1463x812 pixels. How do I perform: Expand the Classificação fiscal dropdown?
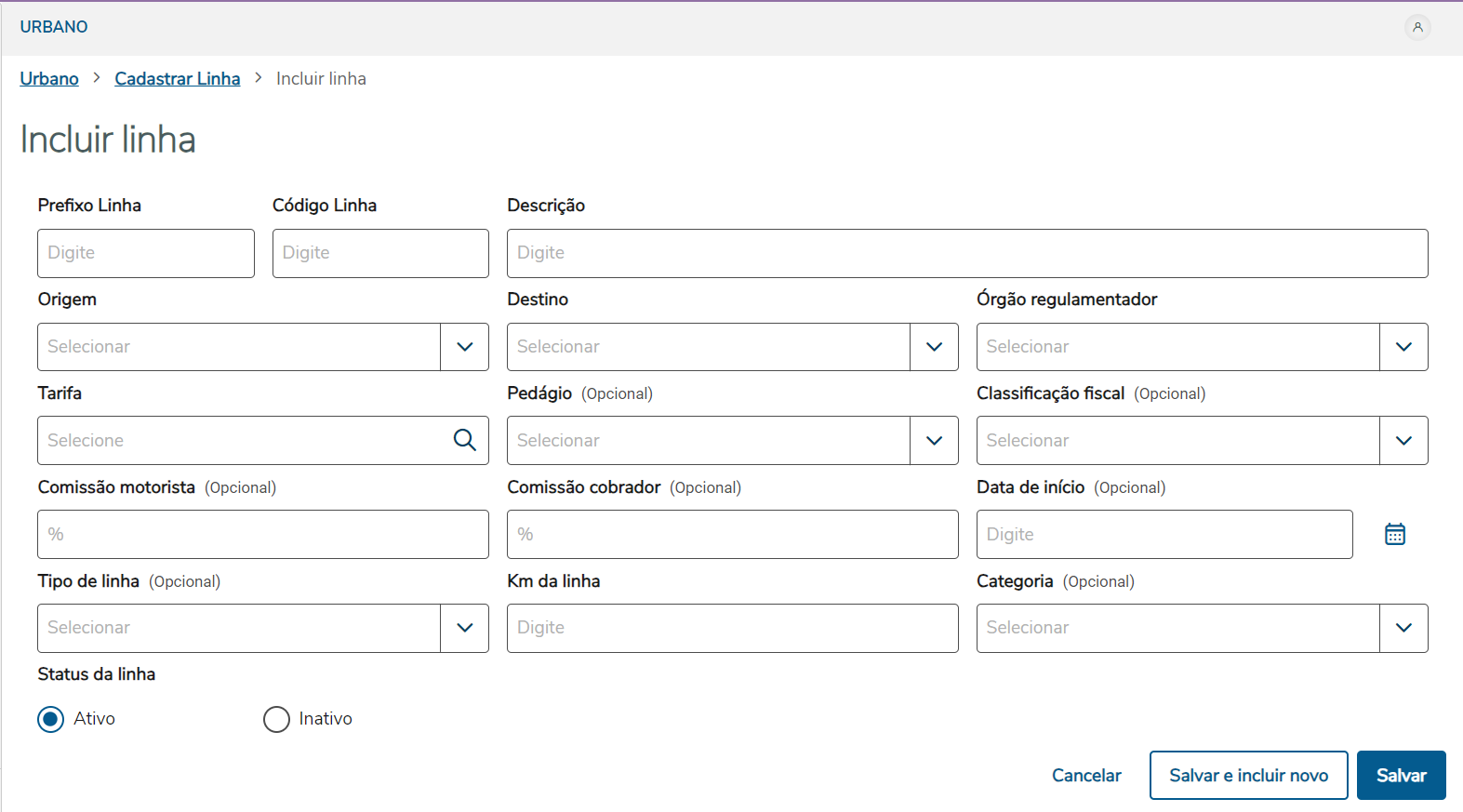click(x=1403, y=440)
